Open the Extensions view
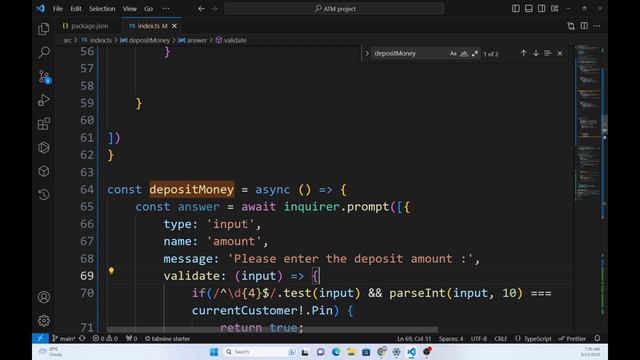This screenshot has width=640, height=360. pos(44,124)
